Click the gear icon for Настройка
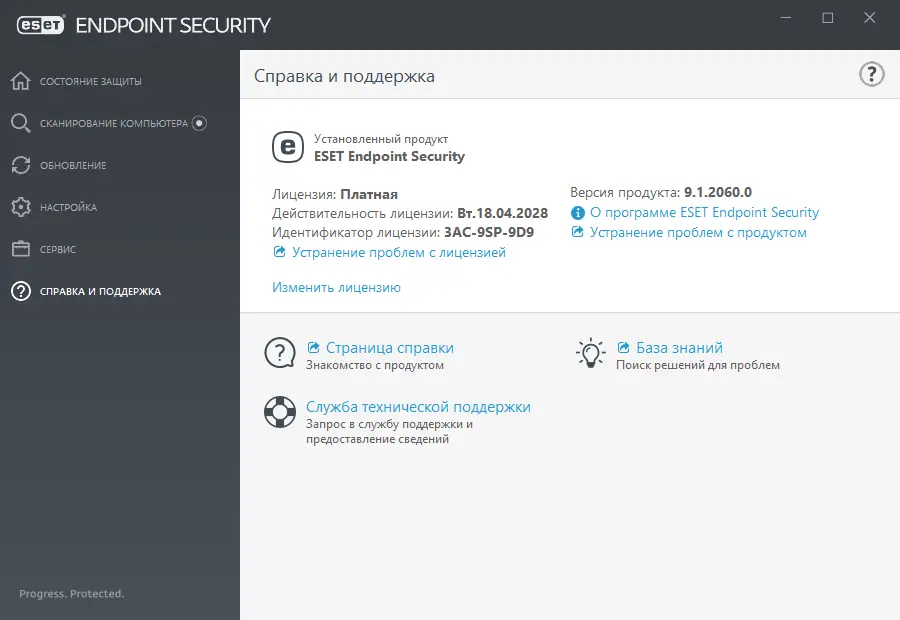 pyautogui.click(x=21, y=207)
